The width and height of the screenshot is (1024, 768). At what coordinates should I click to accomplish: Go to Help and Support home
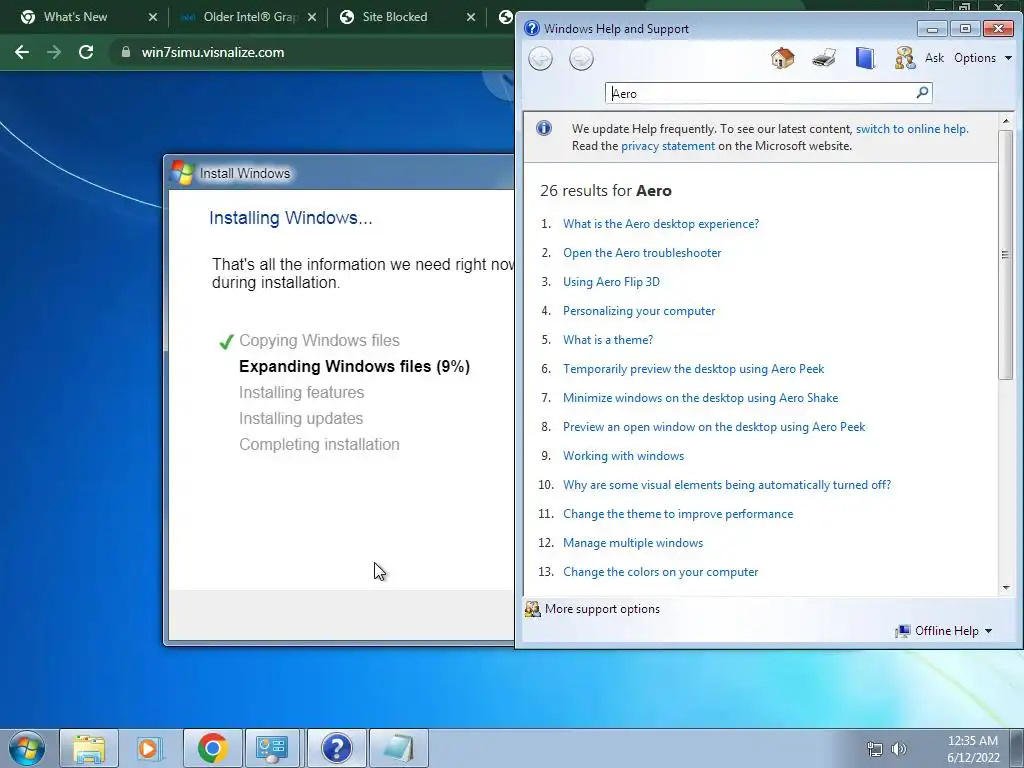click(782, 58)
